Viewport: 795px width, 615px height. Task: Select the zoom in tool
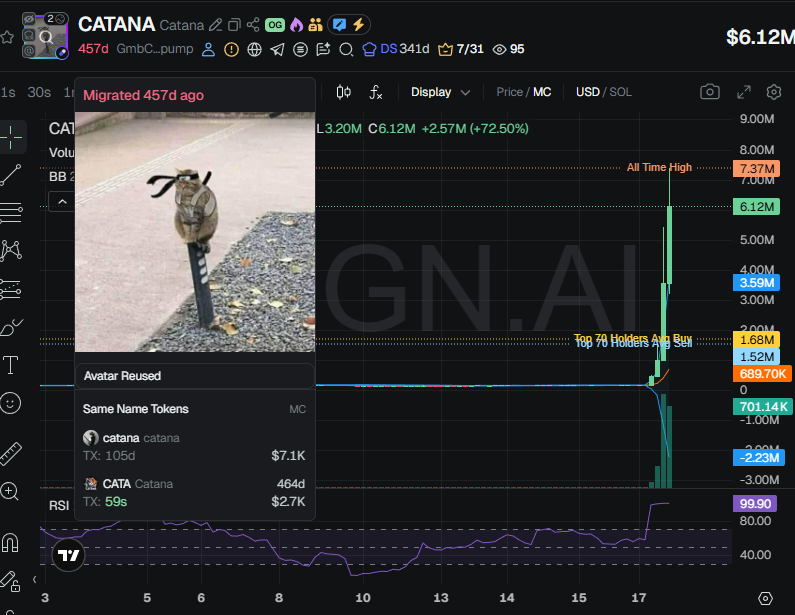click(x=10, y=491)
